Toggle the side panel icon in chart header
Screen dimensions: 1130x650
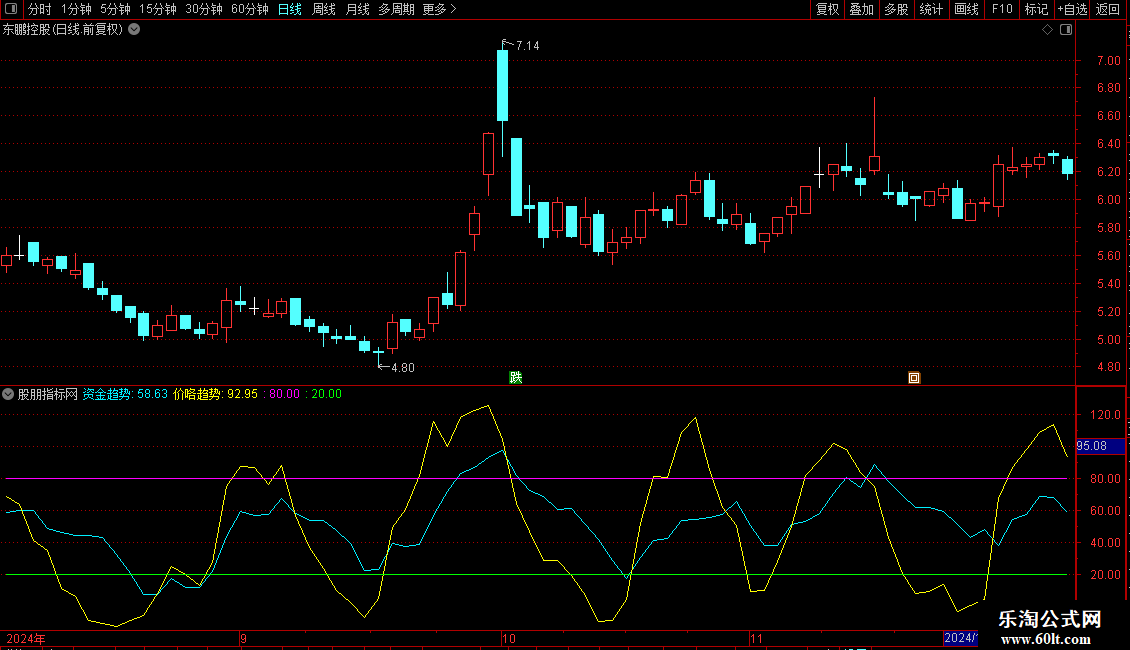pyautogui.click(x=1066, y=30)
